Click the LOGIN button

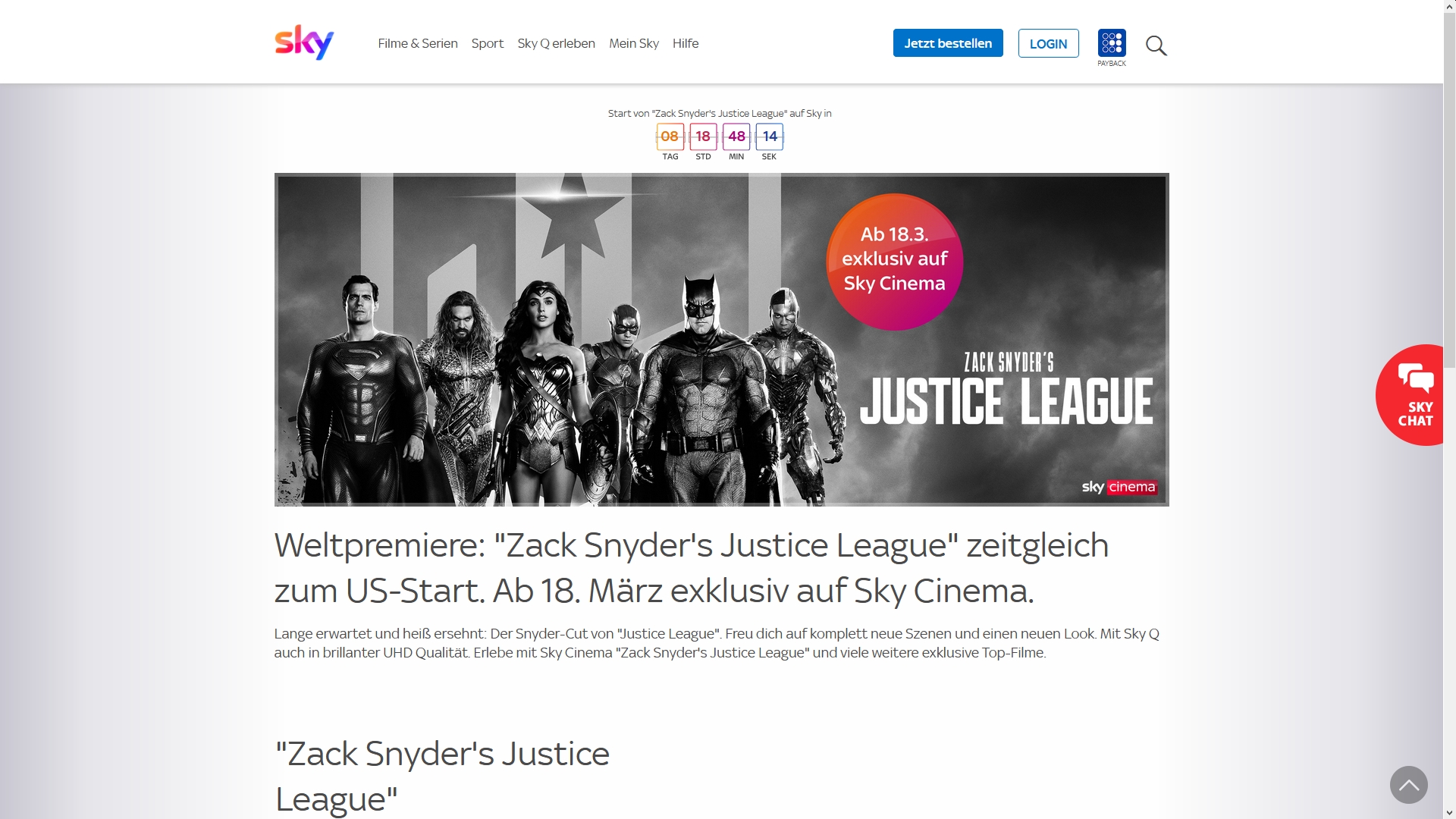pyautogui.click(x=1048, y=43)
